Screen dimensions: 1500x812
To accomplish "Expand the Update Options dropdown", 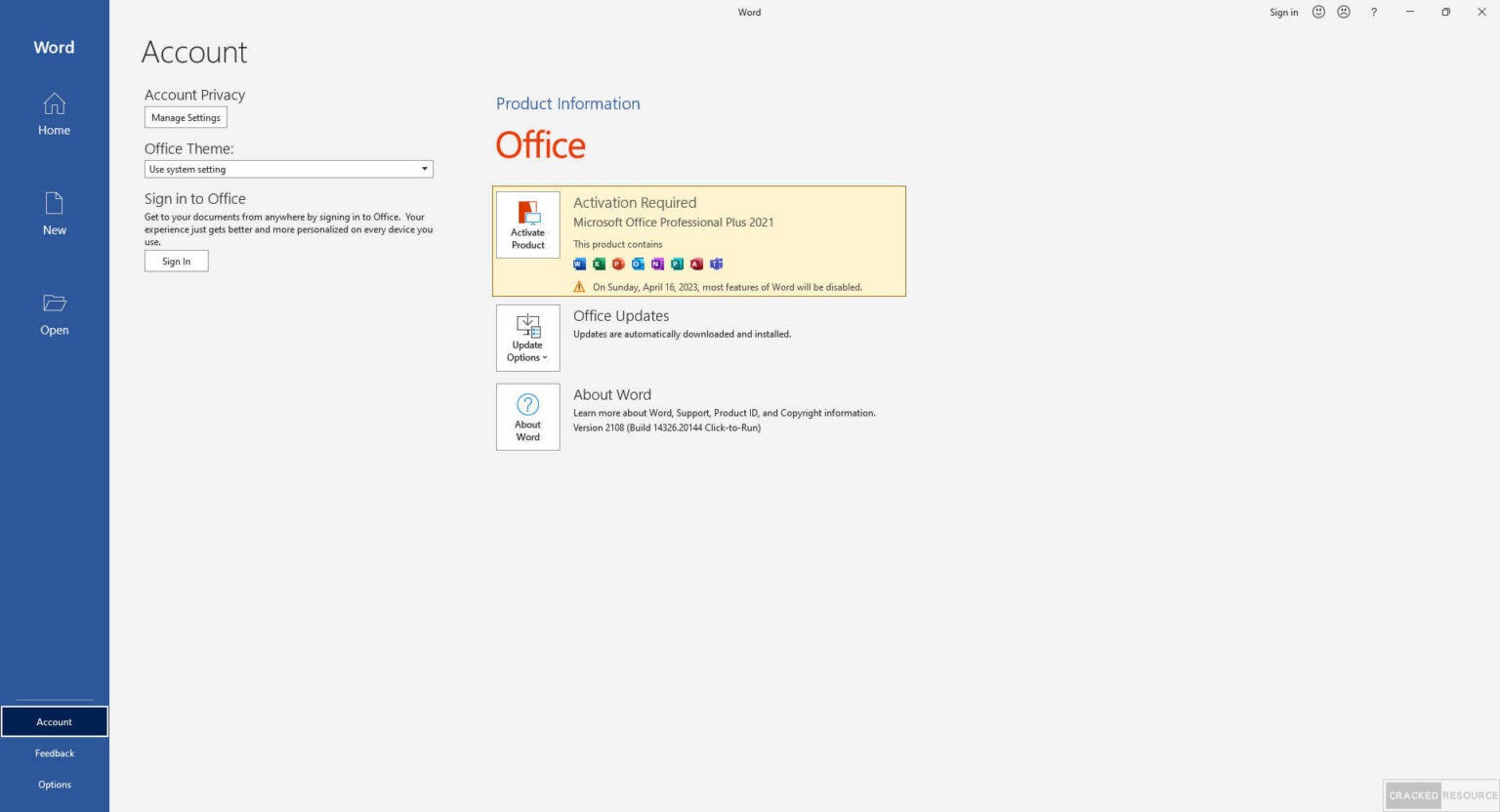I will pyautogui.click(x=527, y=338).
